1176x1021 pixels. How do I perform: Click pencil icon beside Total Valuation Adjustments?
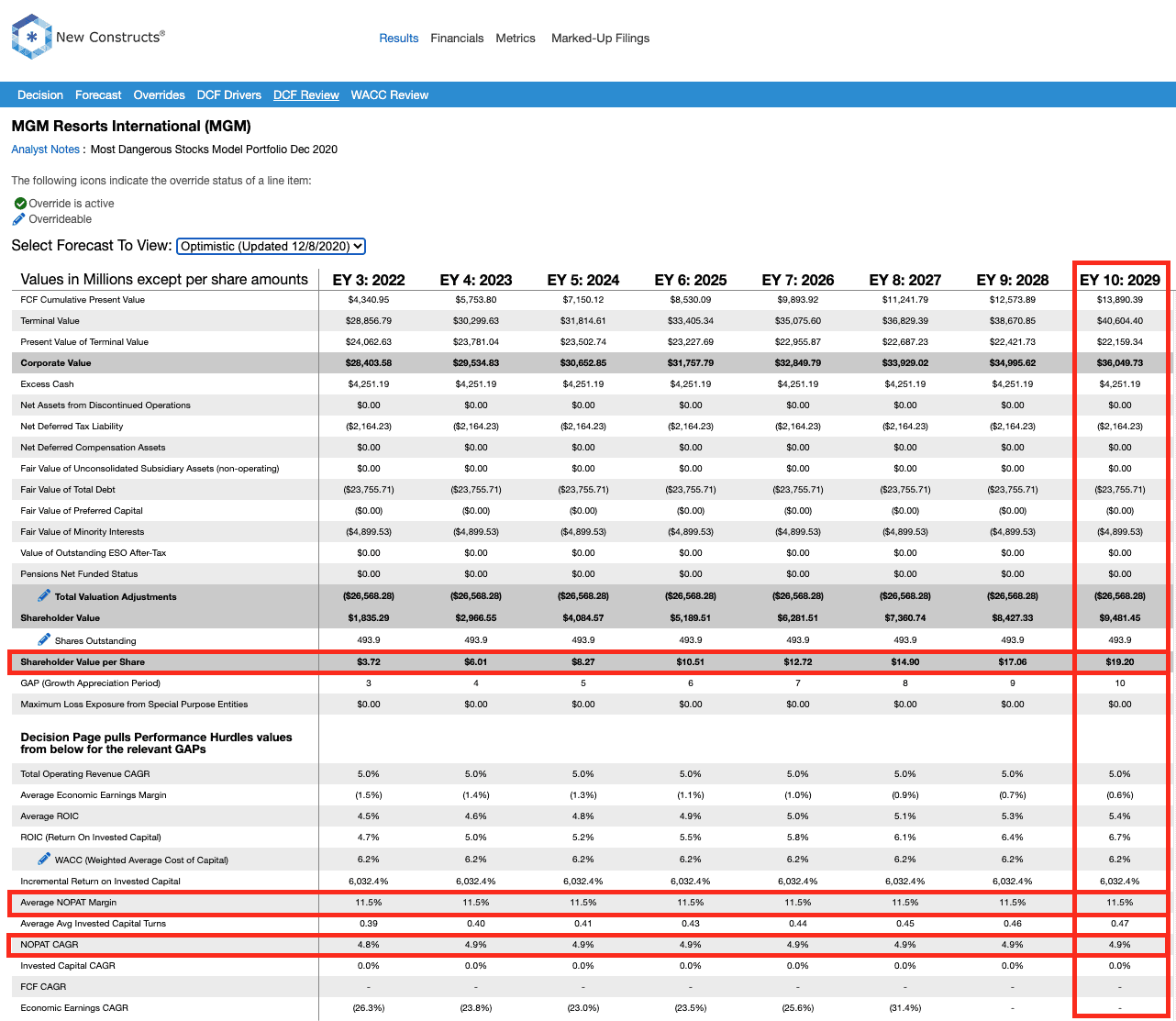tap(44, 596)
